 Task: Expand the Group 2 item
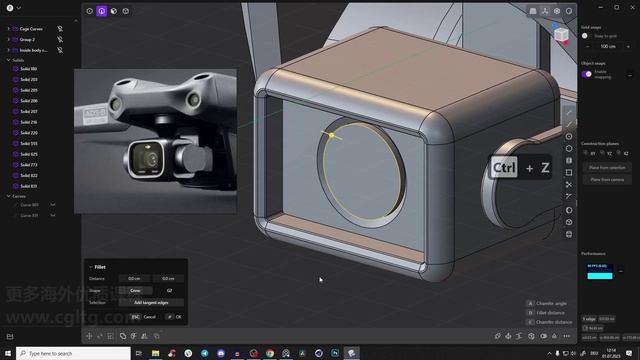9,39
